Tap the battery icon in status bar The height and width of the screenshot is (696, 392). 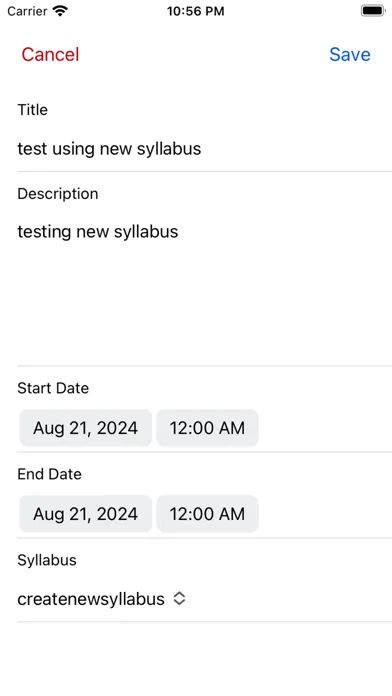372,11
